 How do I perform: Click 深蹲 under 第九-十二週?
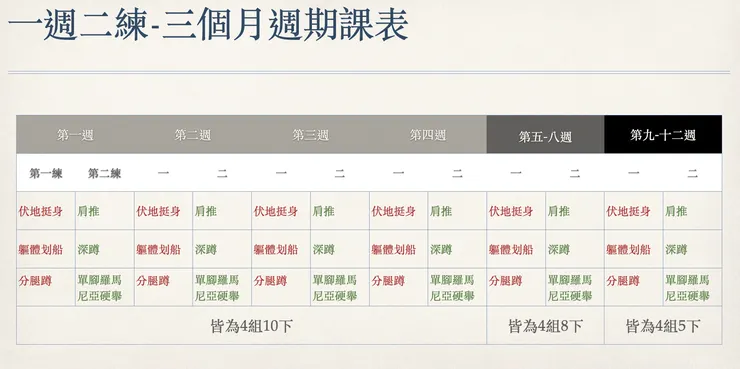676,250
